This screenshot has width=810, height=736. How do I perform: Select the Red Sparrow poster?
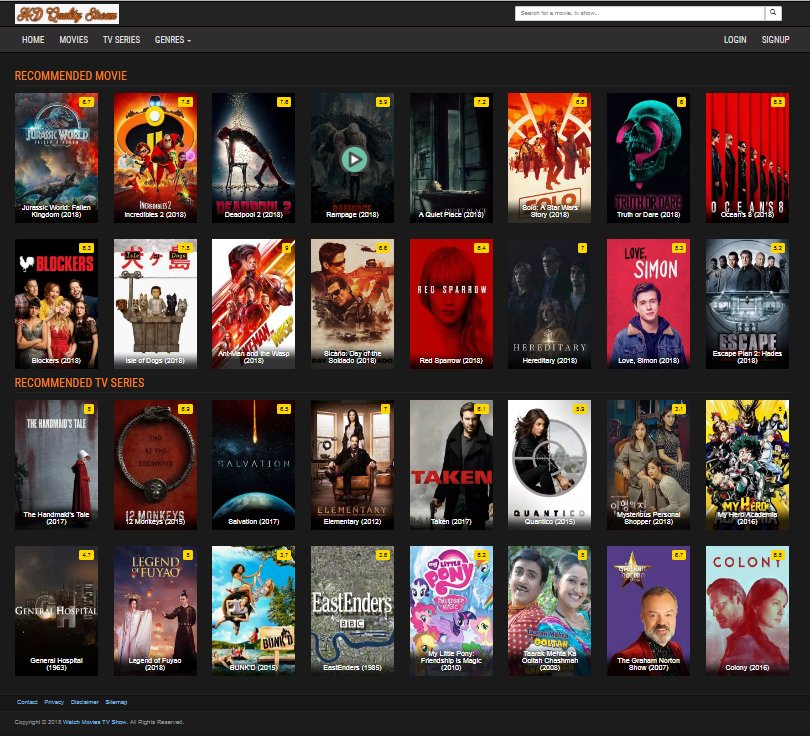pos(451,304)
